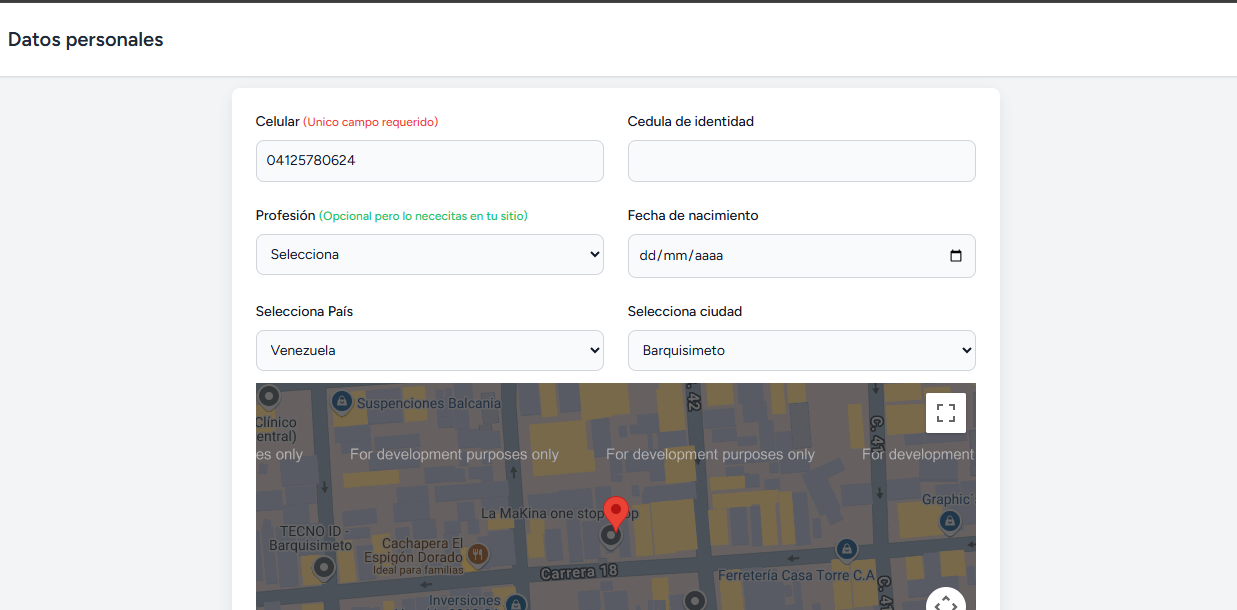Select the Inversiones shop pin on map
Viewport: 1237px width, 610px height.
[x=515, y=602]
